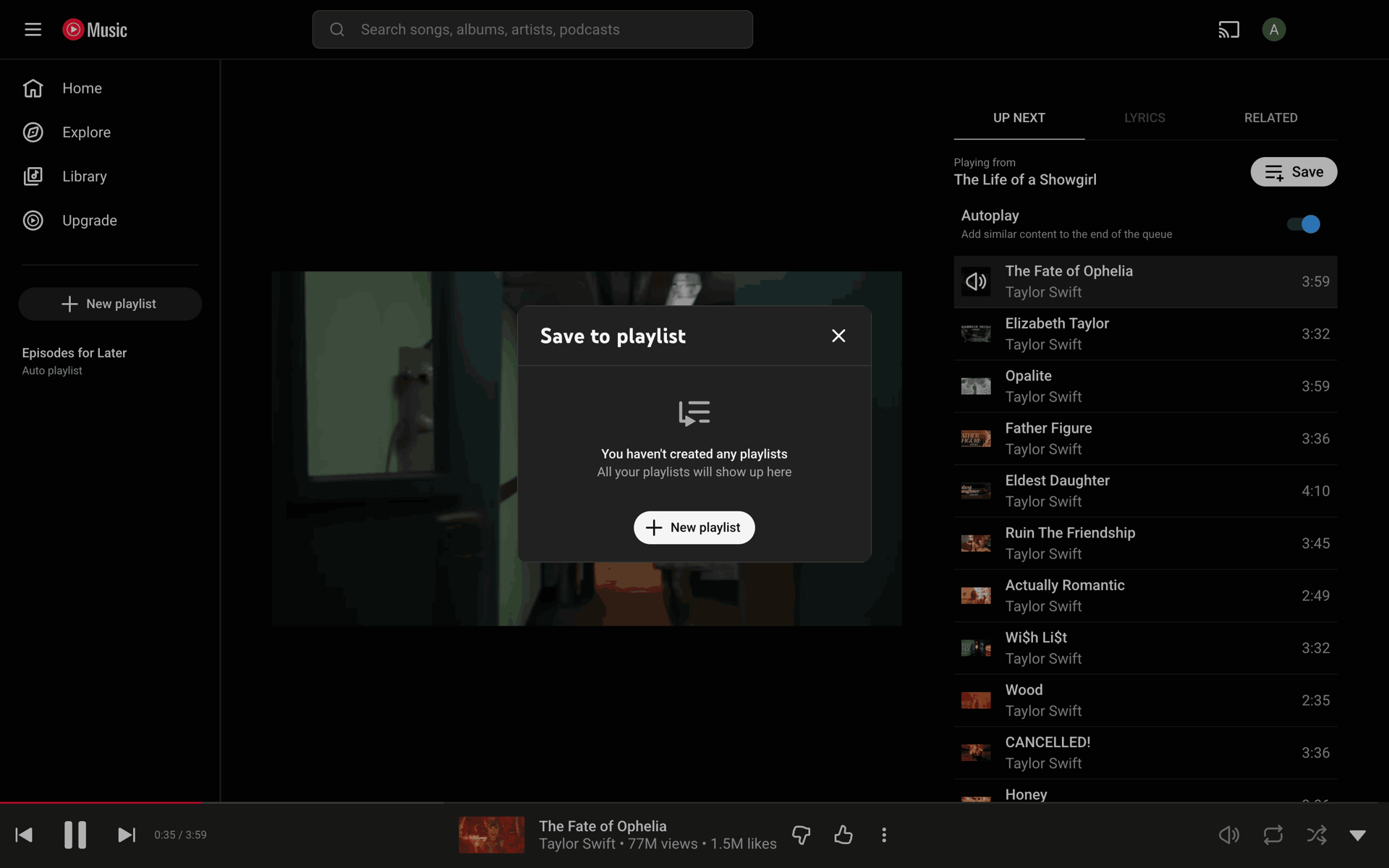Play Ruin The Friendship from the queue
This screenshot has width=1389, height=868.
[x=1145, y=543]
